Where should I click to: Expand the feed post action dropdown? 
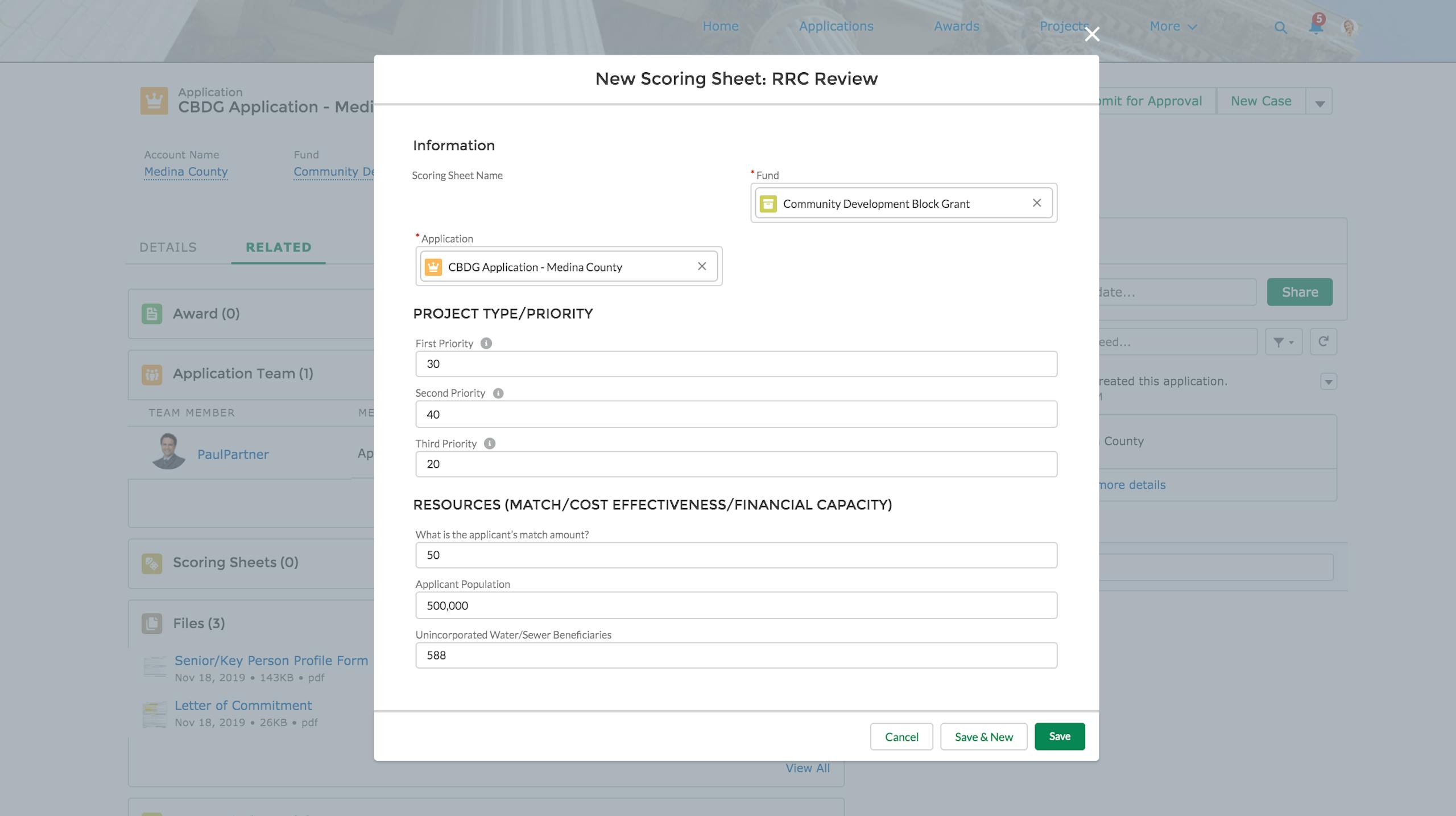coord(1329,381)
